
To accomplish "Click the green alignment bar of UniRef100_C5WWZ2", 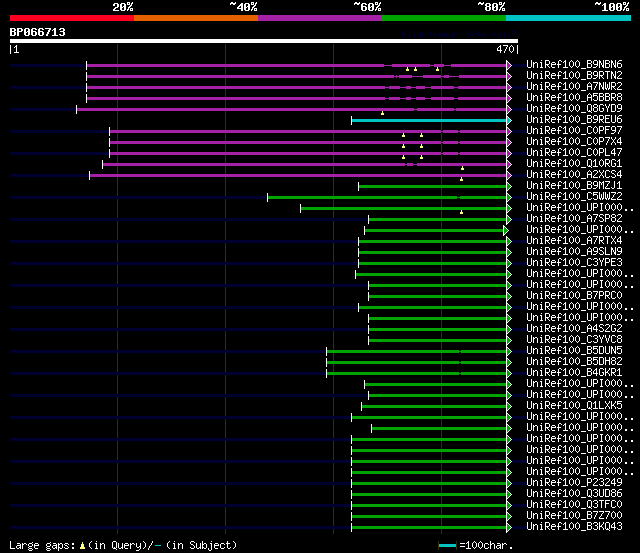I will pos(387,198).
